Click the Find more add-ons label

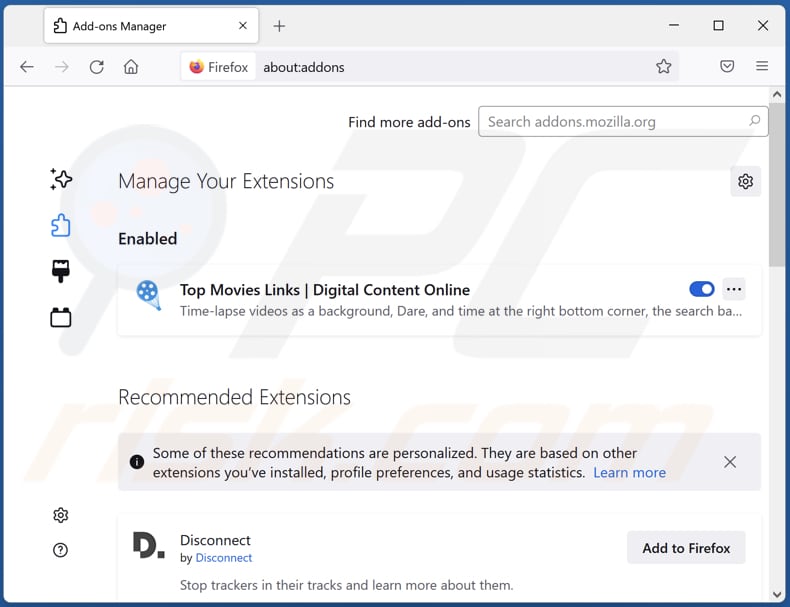pyautogui.click(x=409, y=122)
